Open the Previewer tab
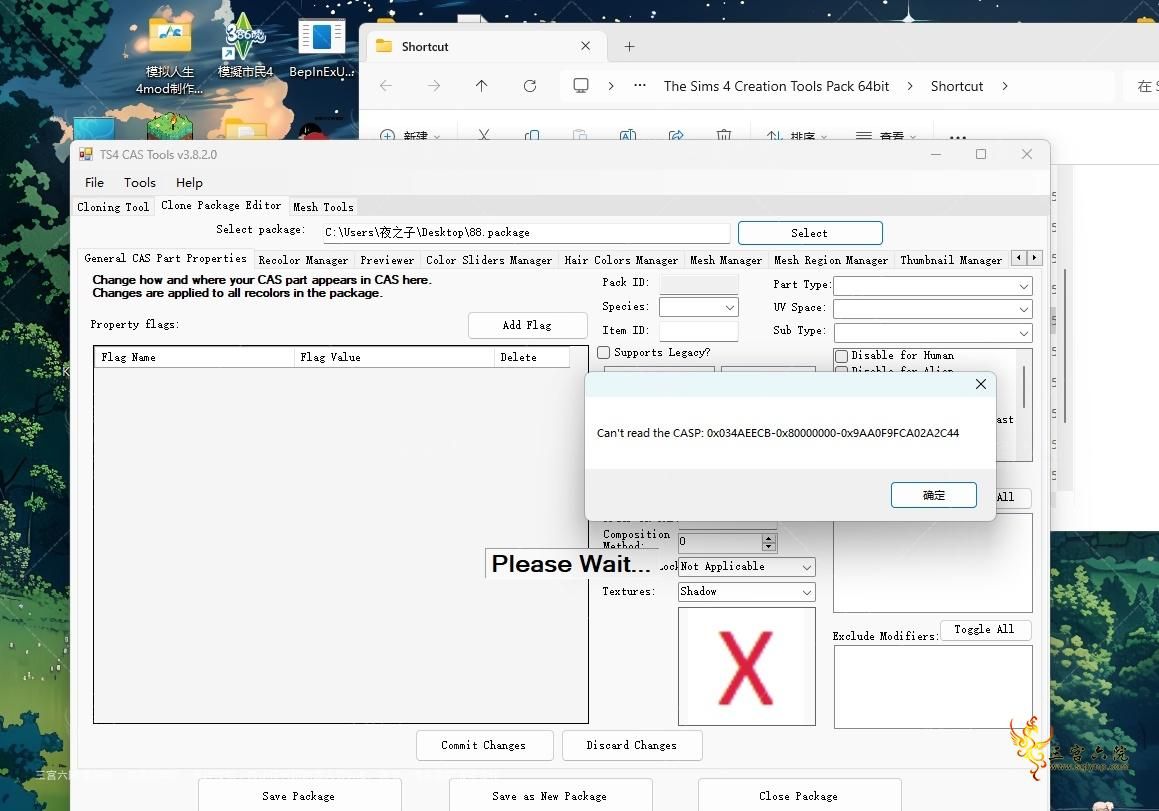This screenshot has width=1159, height=811. coord(387,260)
